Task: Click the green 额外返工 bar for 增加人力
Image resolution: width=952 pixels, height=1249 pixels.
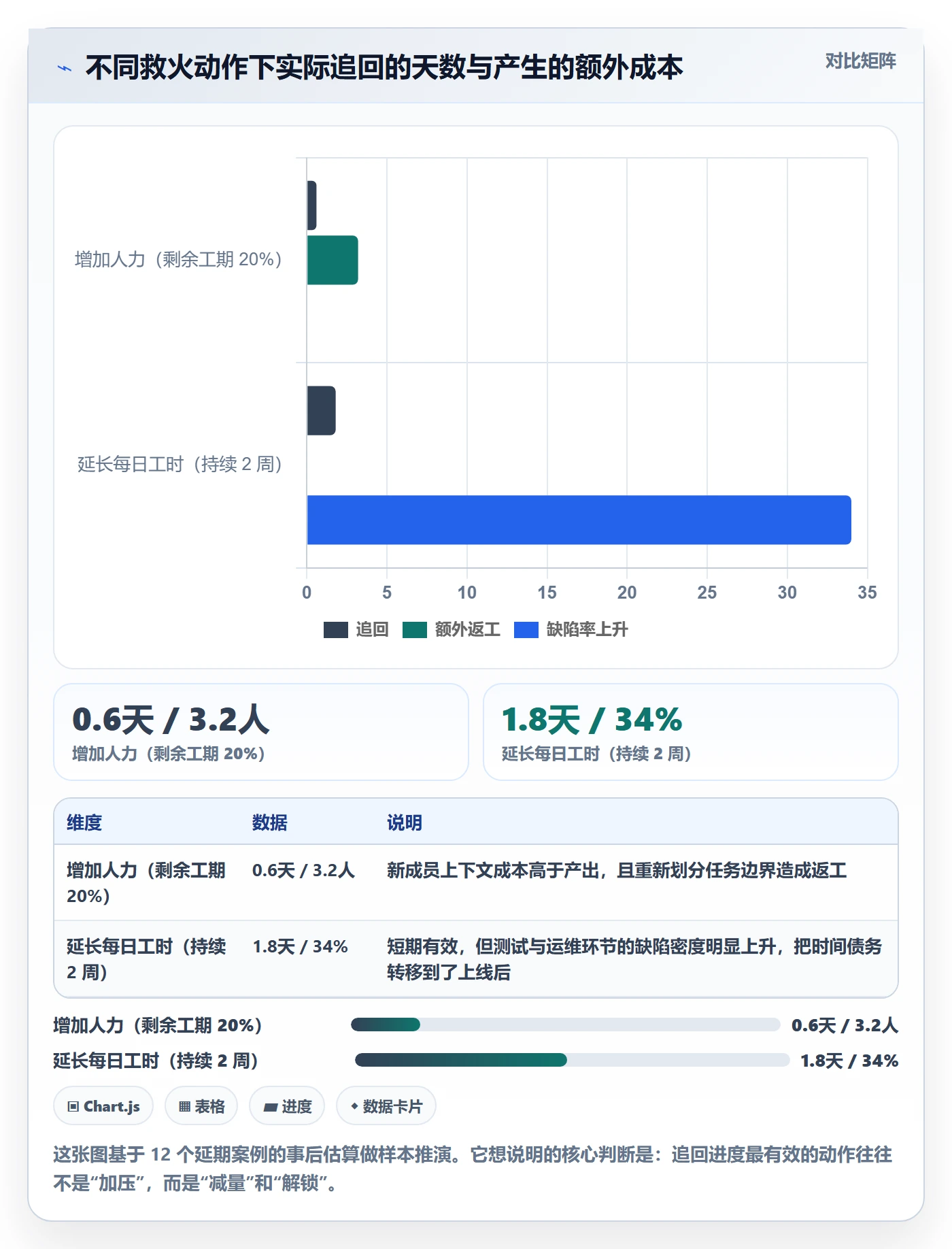Action: click(333, 260)
